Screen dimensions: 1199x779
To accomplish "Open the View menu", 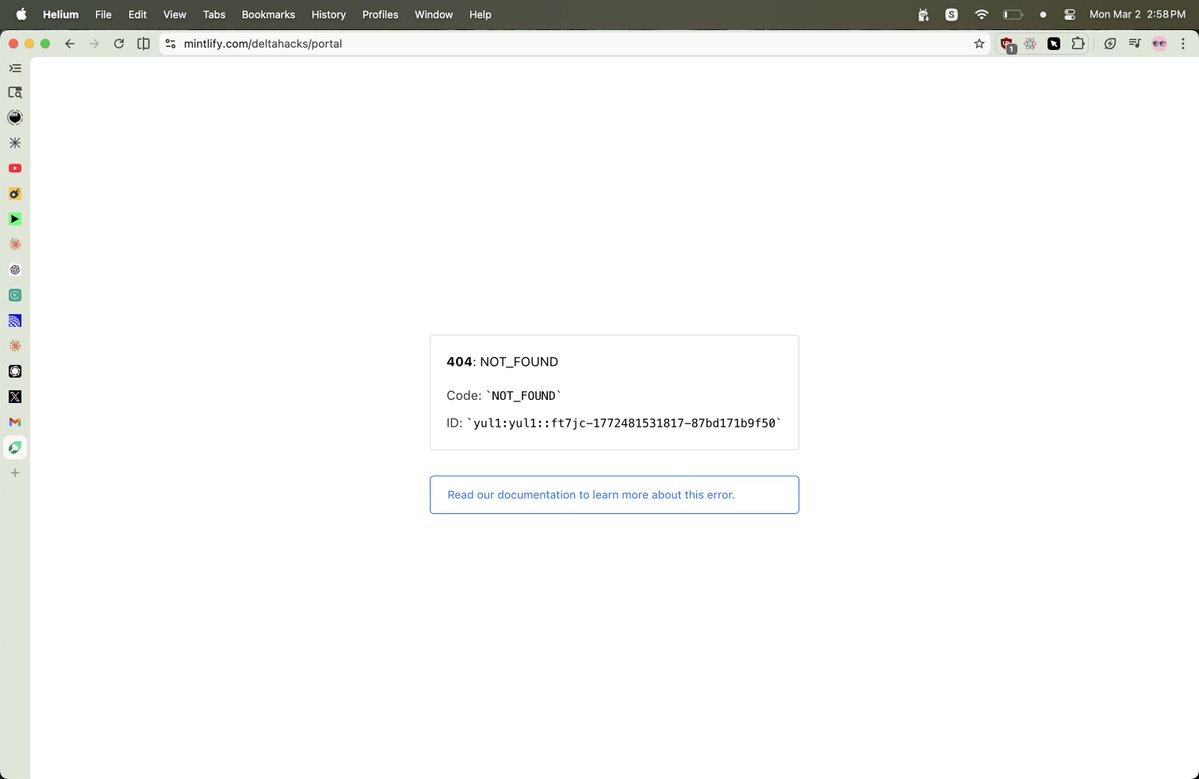I will 174,15.
